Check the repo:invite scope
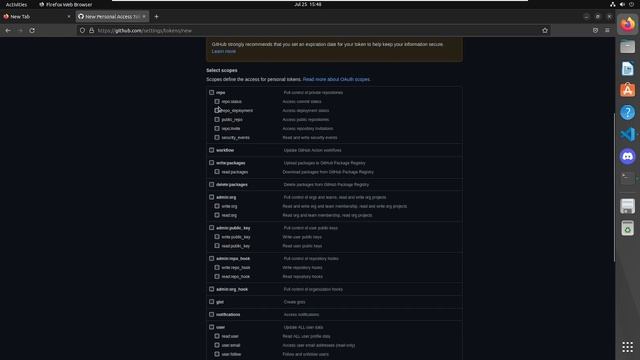 [217, 129]
